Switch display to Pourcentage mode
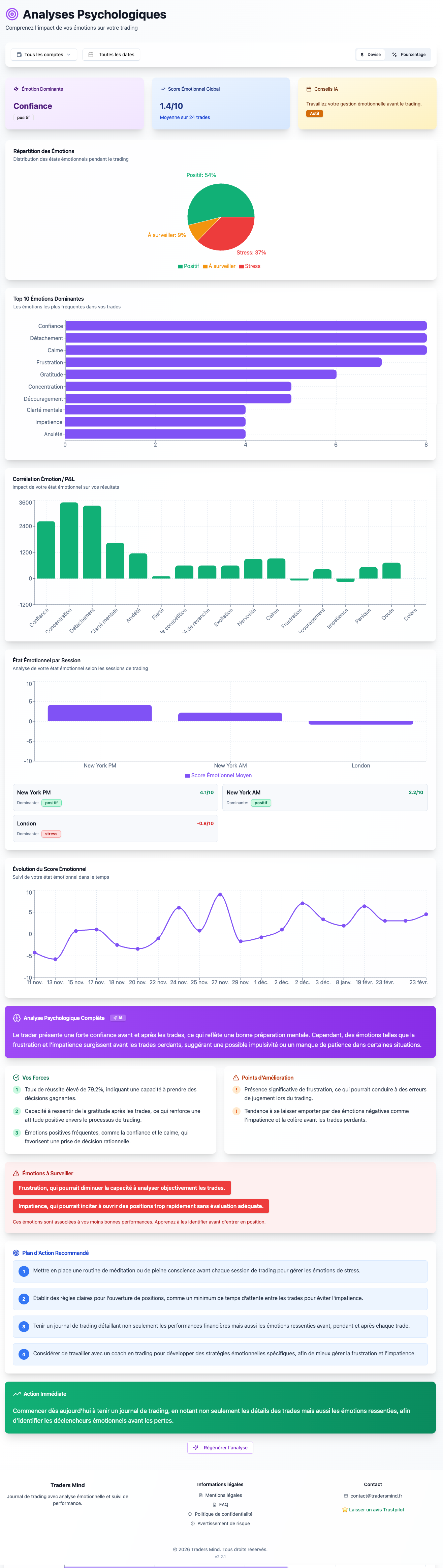This screenshot has height=1568, width=443. coord(409,55)
